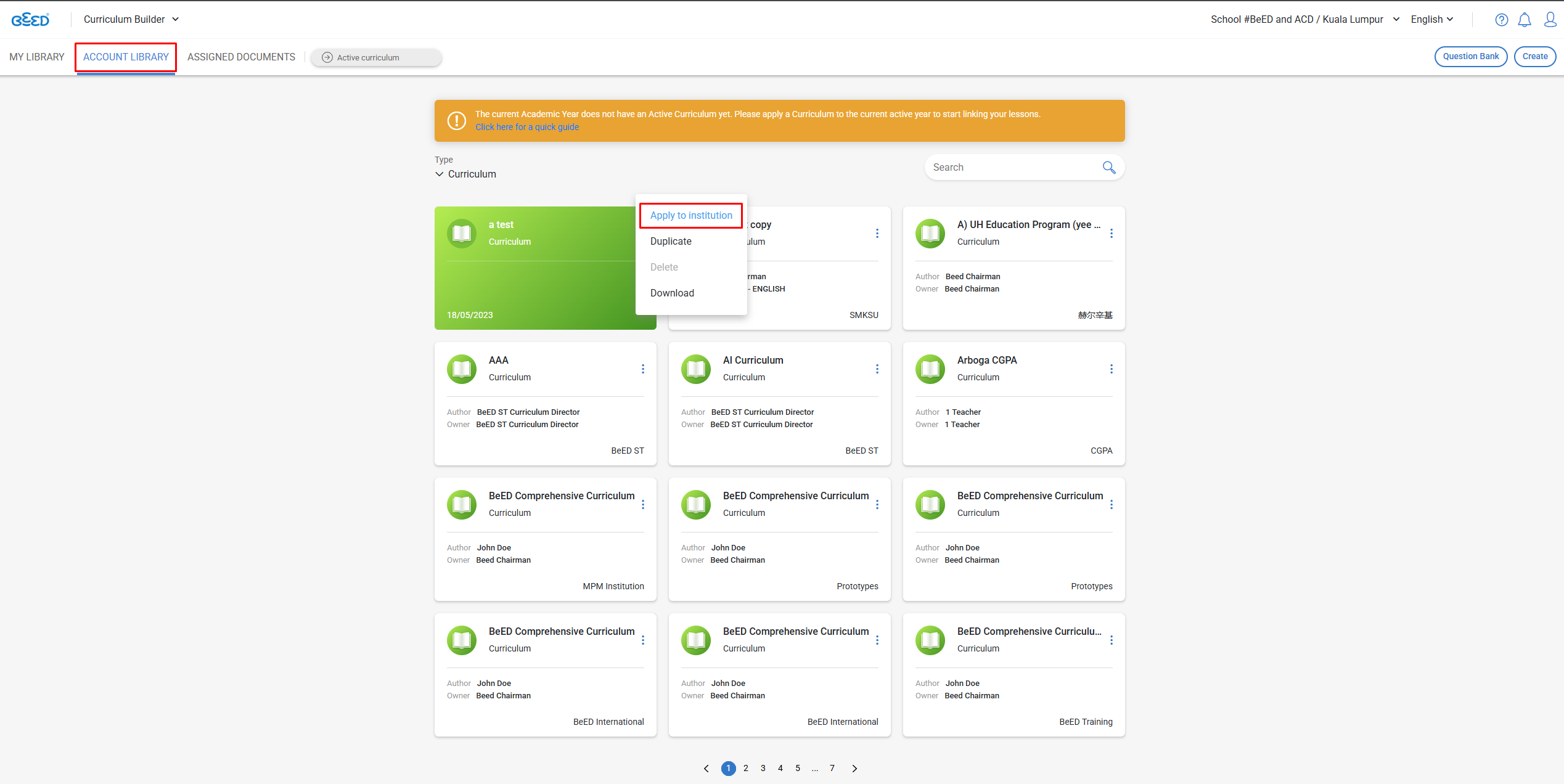Open the English language dropdown
The image size is (1564, 784).
click(1432, 19)
